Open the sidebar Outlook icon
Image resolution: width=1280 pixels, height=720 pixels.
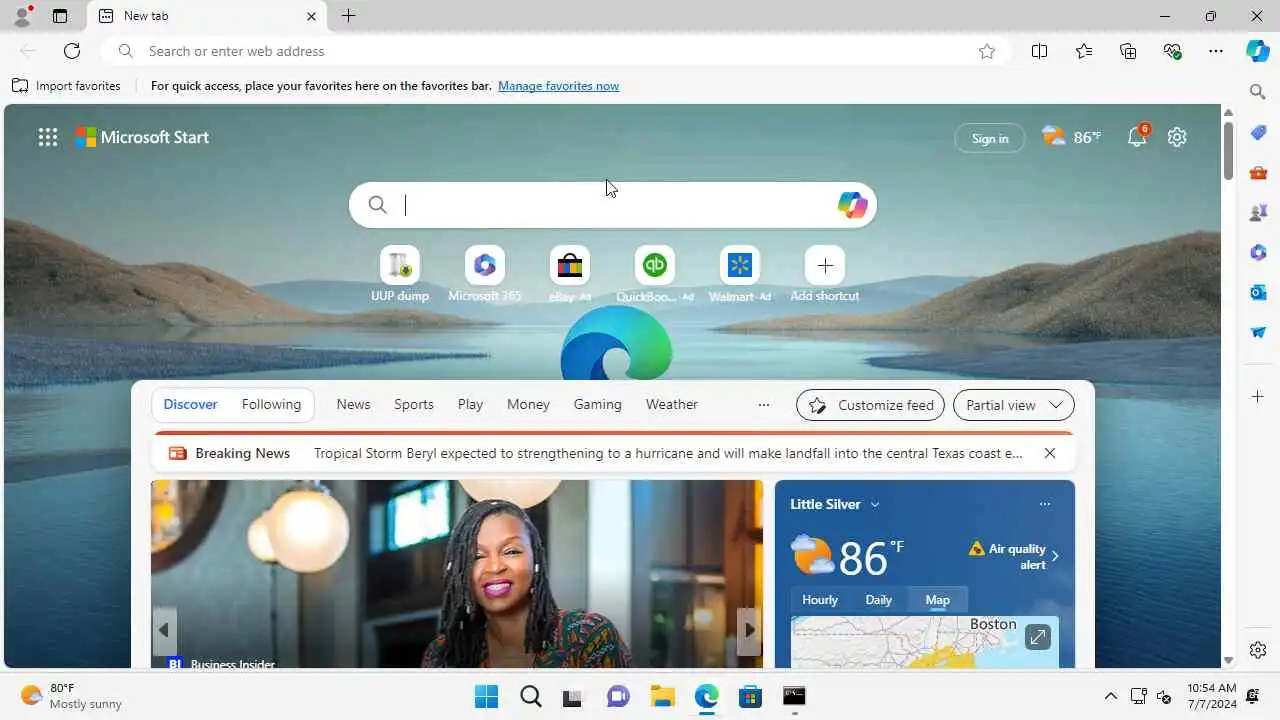tap(1258, 292)
